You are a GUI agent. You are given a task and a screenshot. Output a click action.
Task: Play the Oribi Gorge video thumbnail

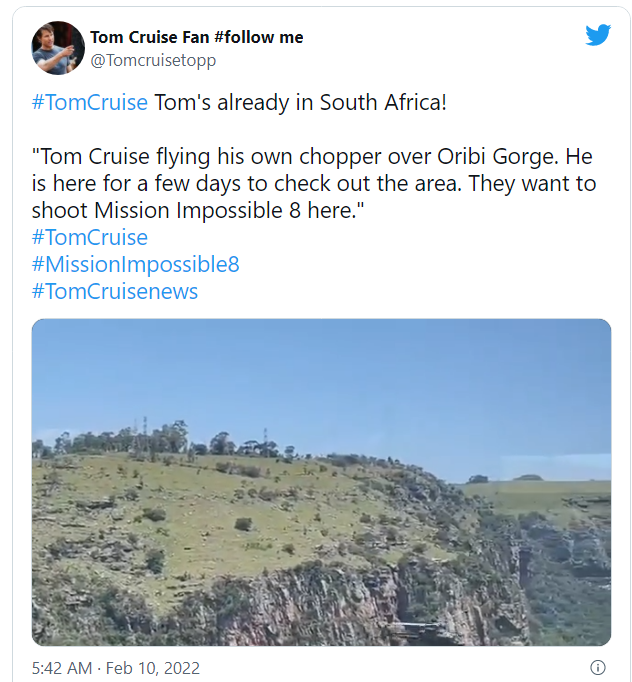coord(321,482)
